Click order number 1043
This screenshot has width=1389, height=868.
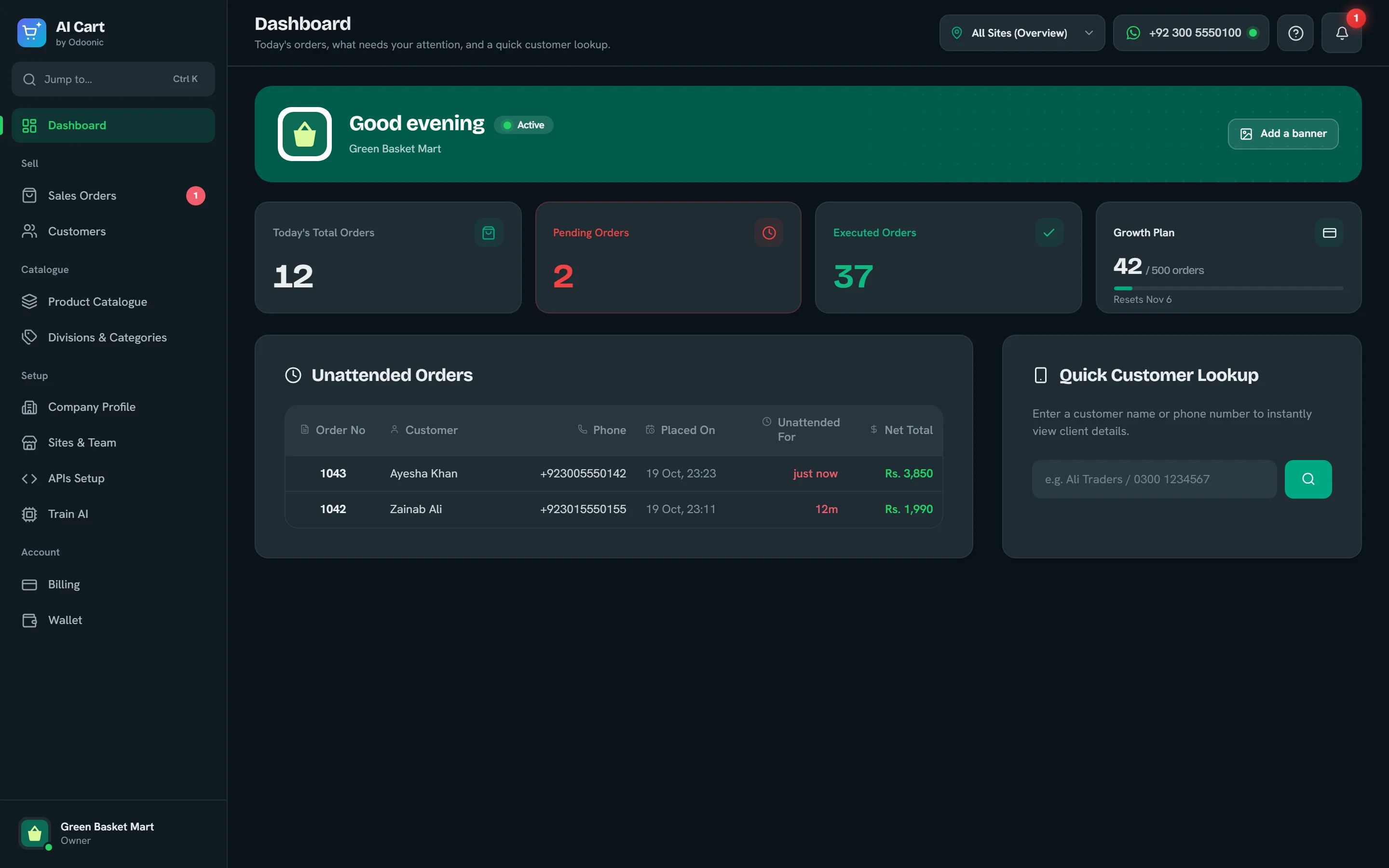(333, 474)
